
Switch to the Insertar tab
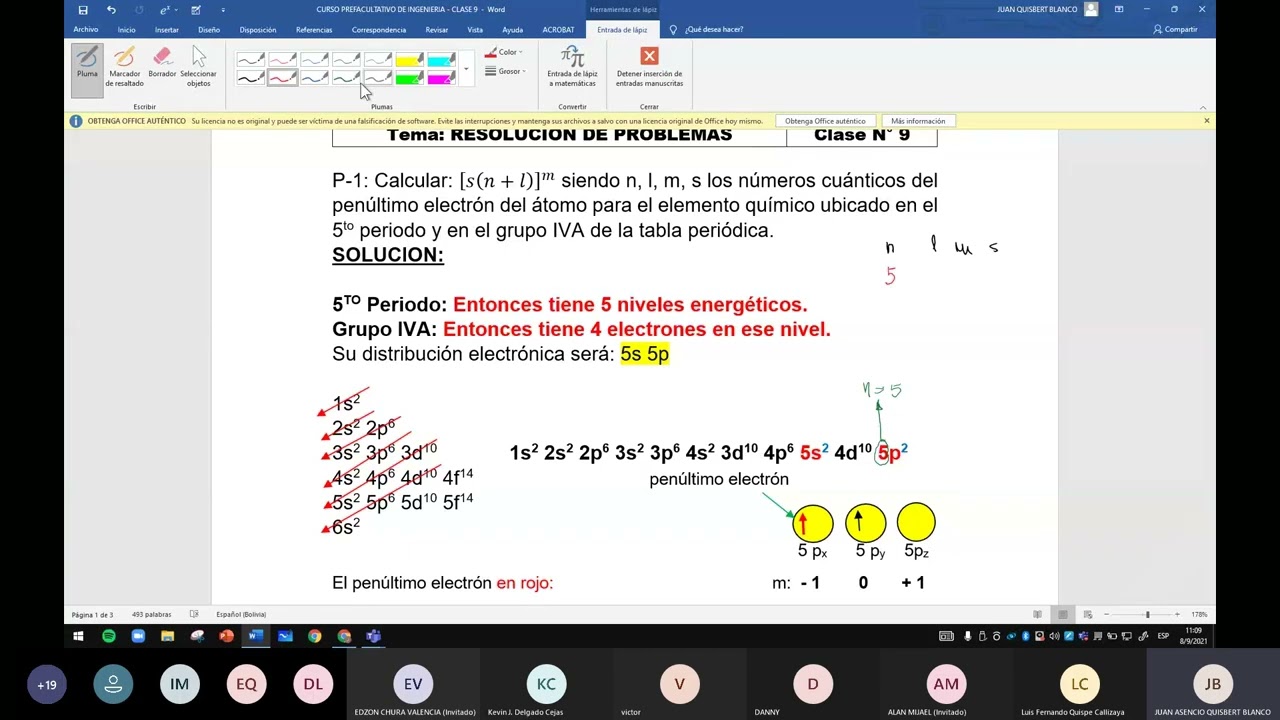click(167, 30)
